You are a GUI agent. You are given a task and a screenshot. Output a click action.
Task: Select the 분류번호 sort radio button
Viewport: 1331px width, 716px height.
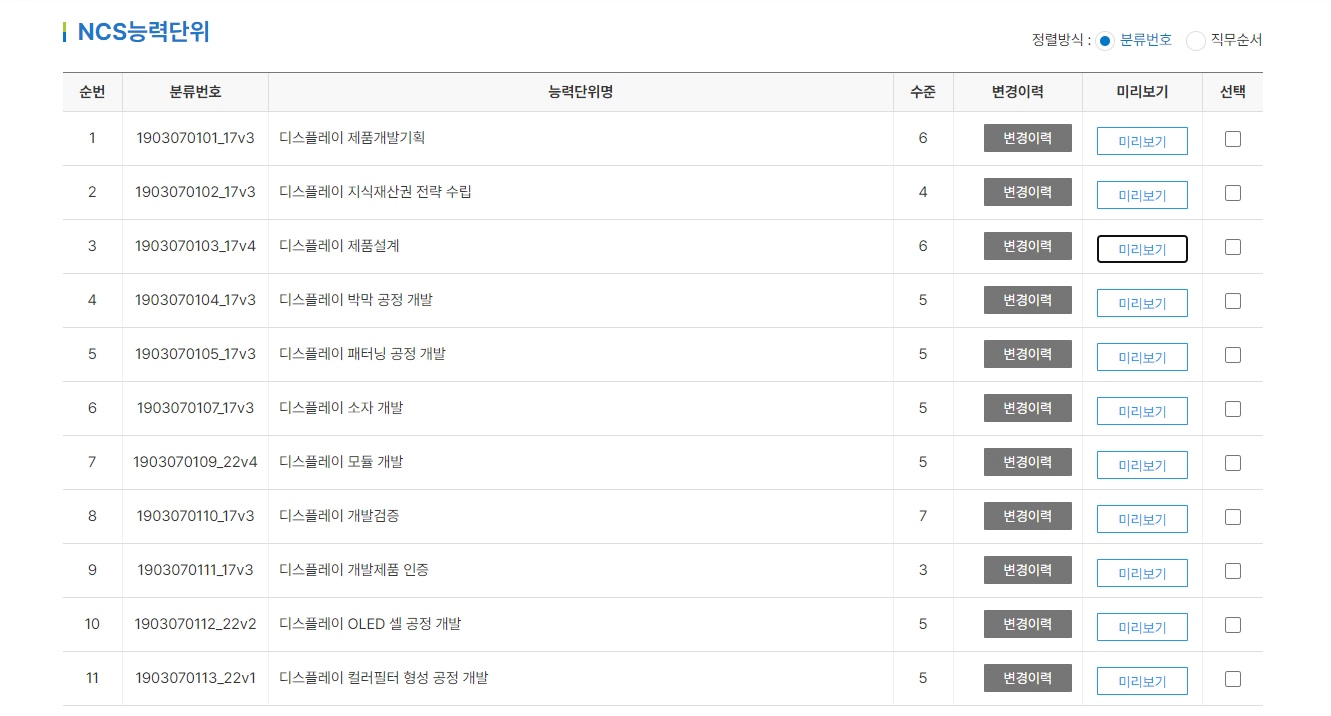[x=1105, y=41]
